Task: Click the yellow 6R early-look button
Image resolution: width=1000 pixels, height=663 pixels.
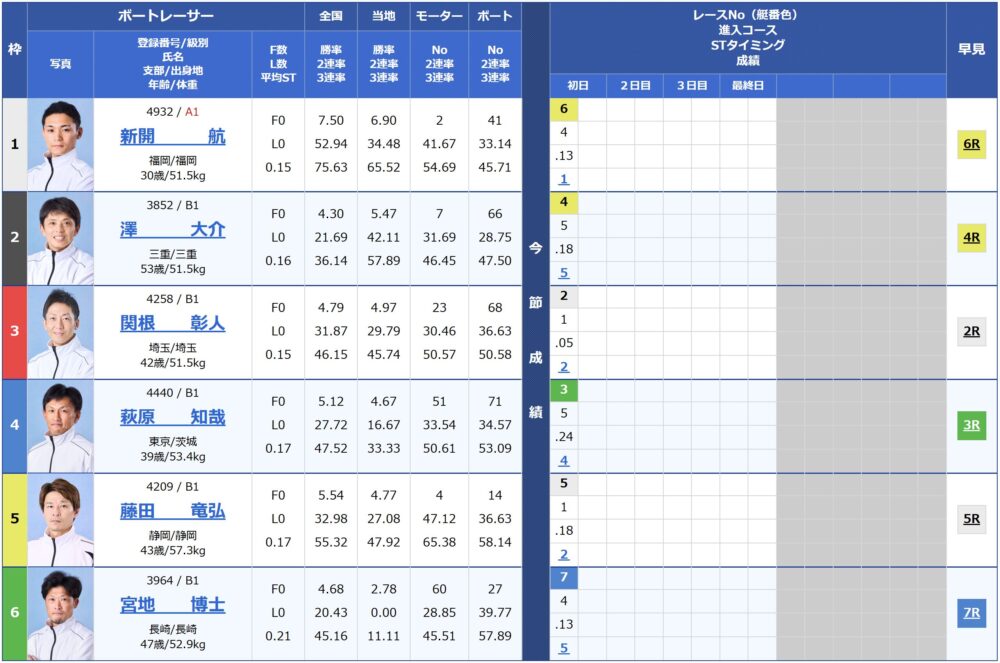Action: tap(971, 144)
